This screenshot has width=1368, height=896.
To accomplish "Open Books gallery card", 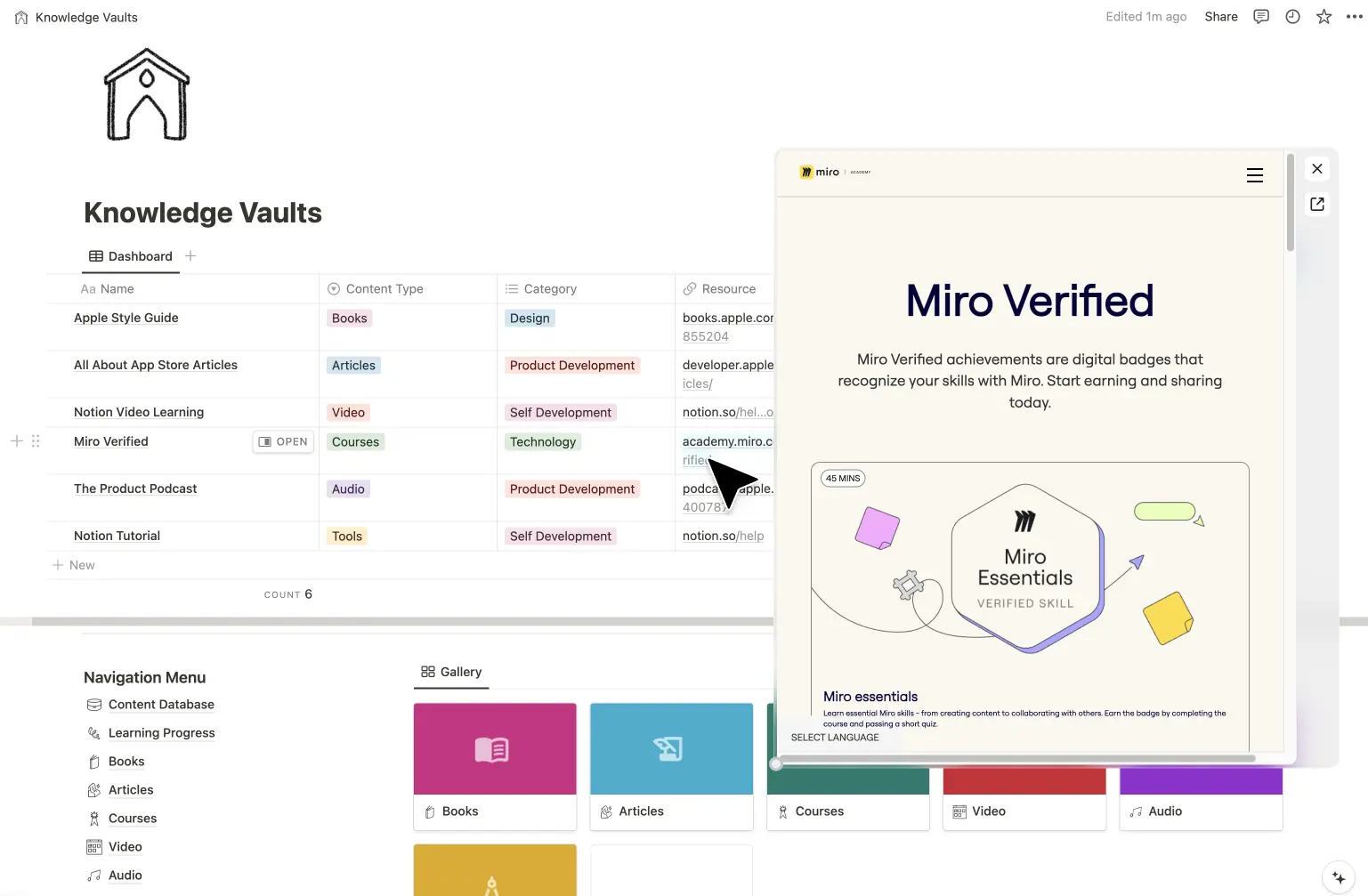I will click(x=495, y=767).
